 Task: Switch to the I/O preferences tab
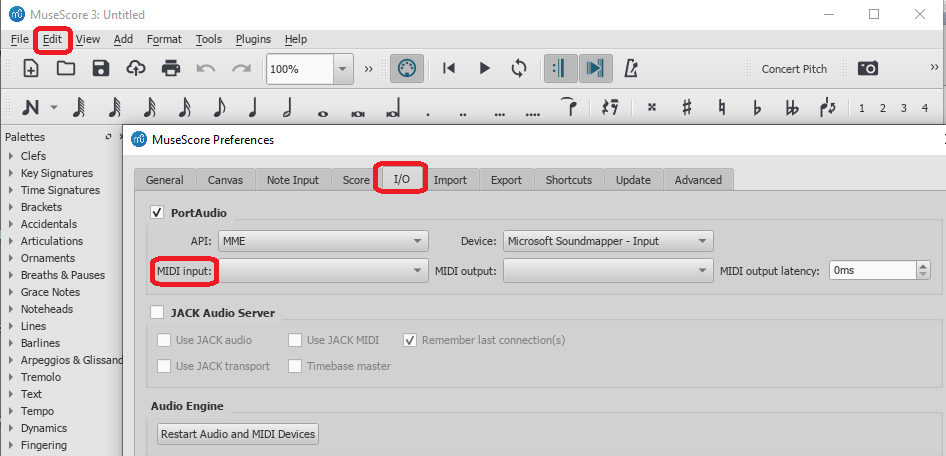(402, 179)
